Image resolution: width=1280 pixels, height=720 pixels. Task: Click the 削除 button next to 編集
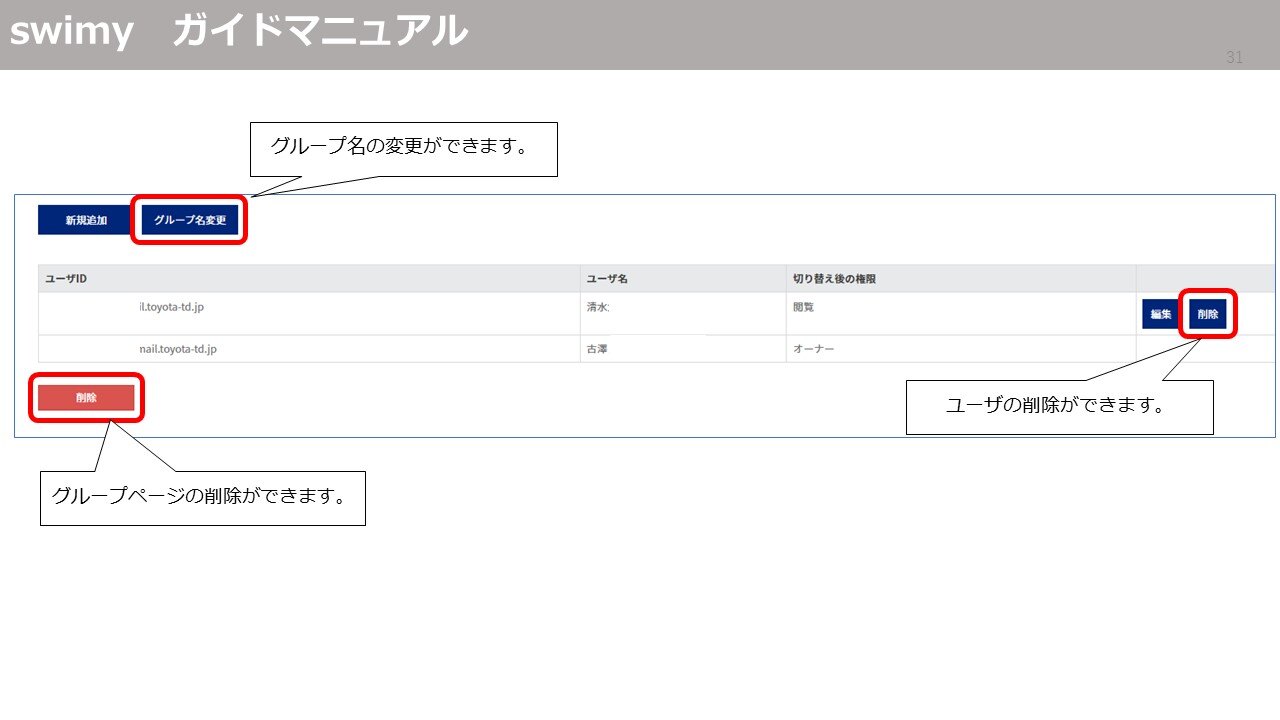(x=1208, y=314)
